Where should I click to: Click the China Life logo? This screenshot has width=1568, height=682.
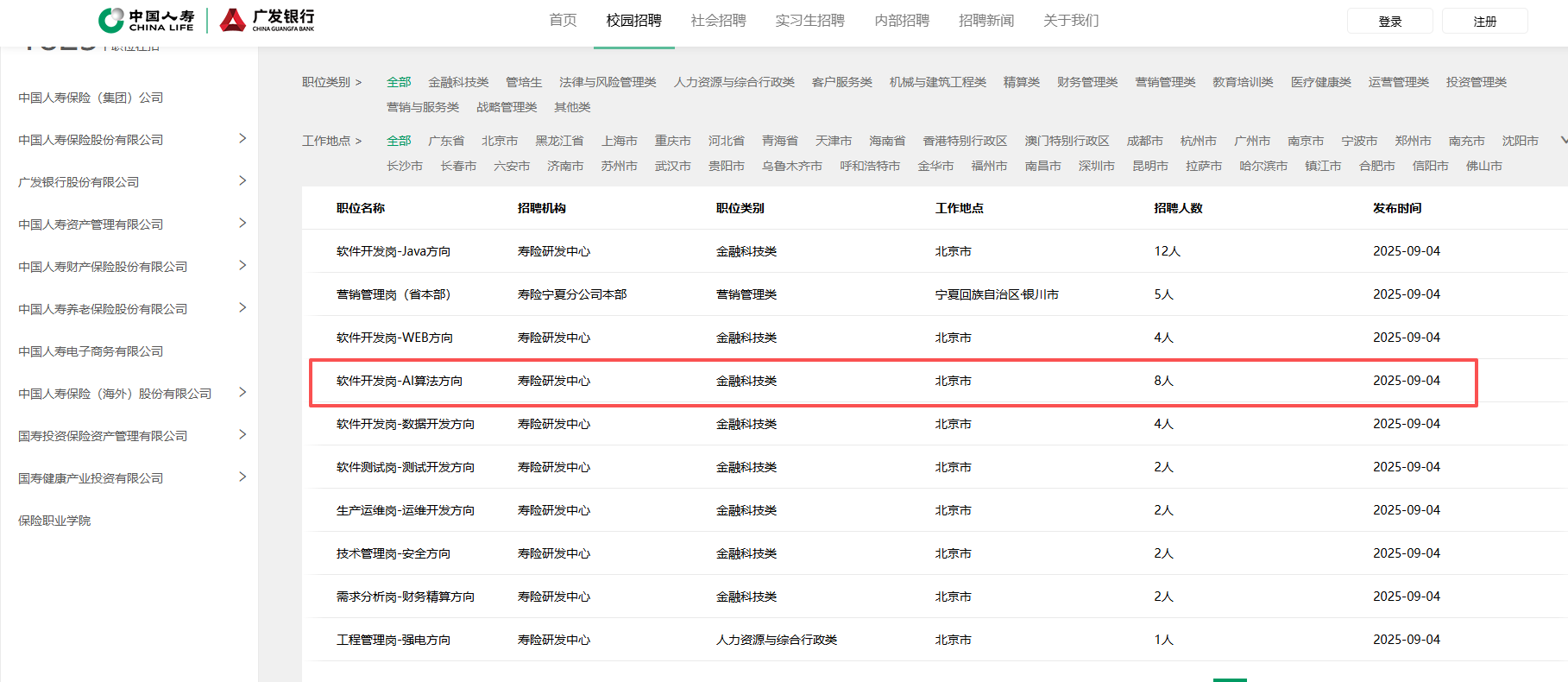(147, 20)
